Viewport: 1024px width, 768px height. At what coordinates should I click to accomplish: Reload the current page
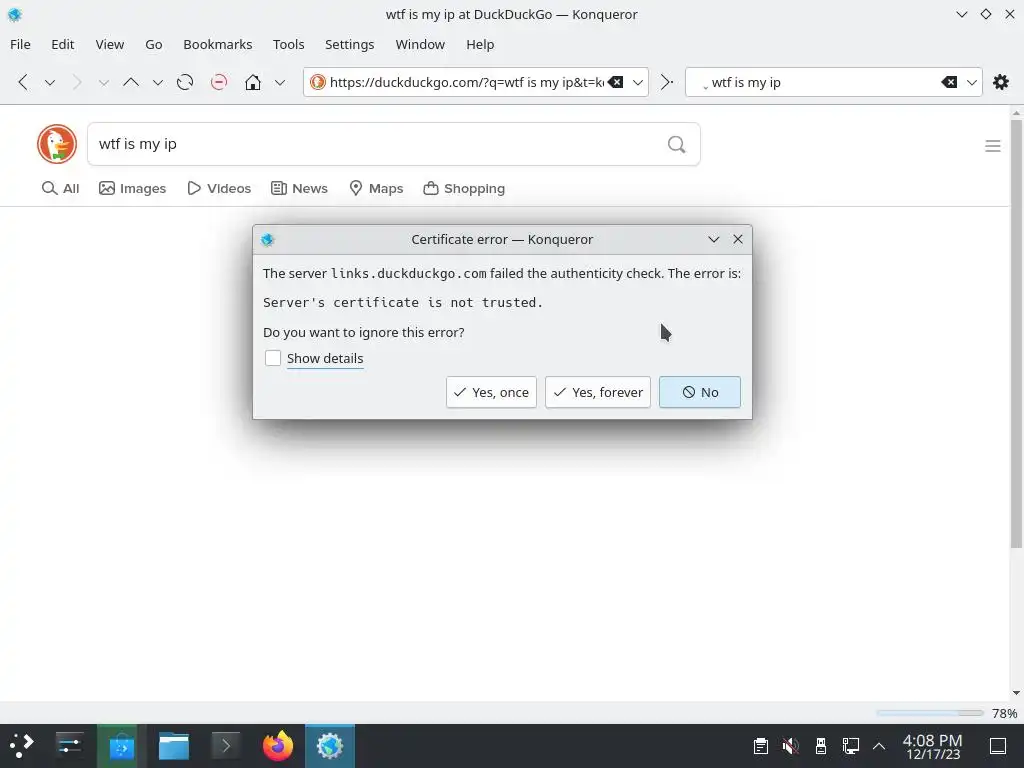185,82
